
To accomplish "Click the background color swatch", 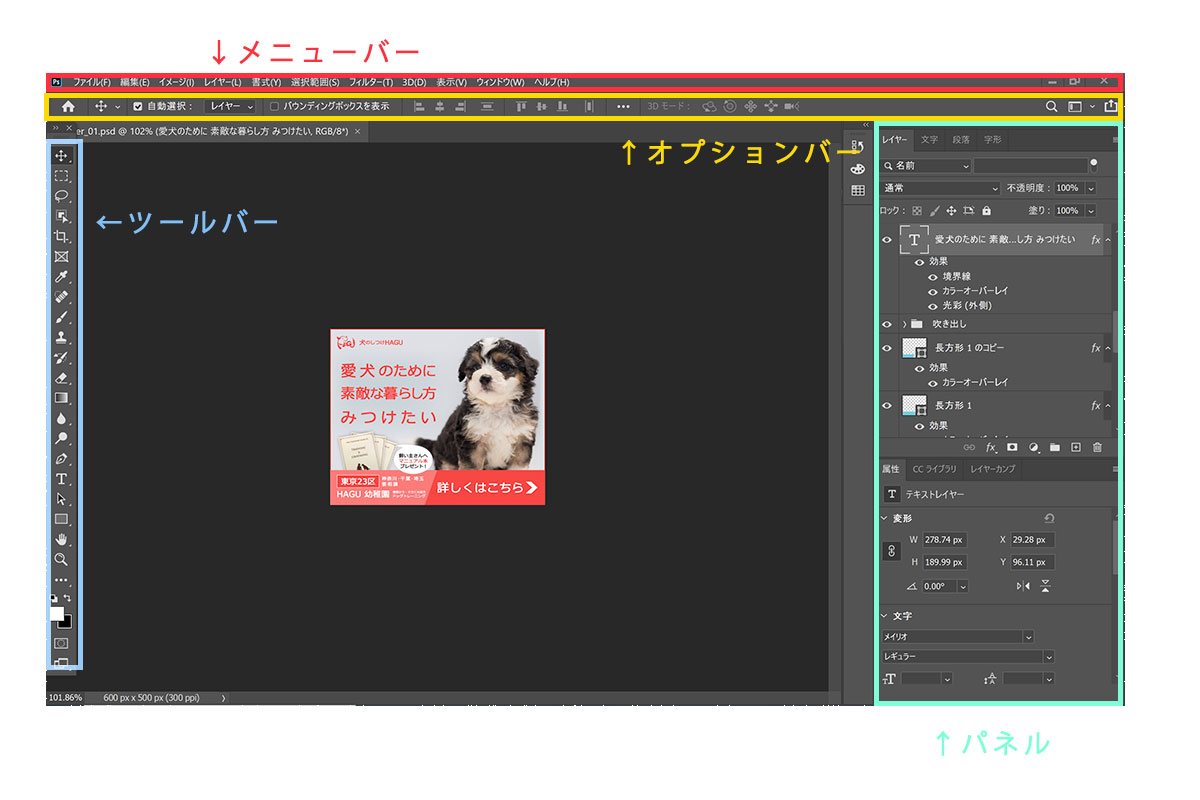I will 66,621.
